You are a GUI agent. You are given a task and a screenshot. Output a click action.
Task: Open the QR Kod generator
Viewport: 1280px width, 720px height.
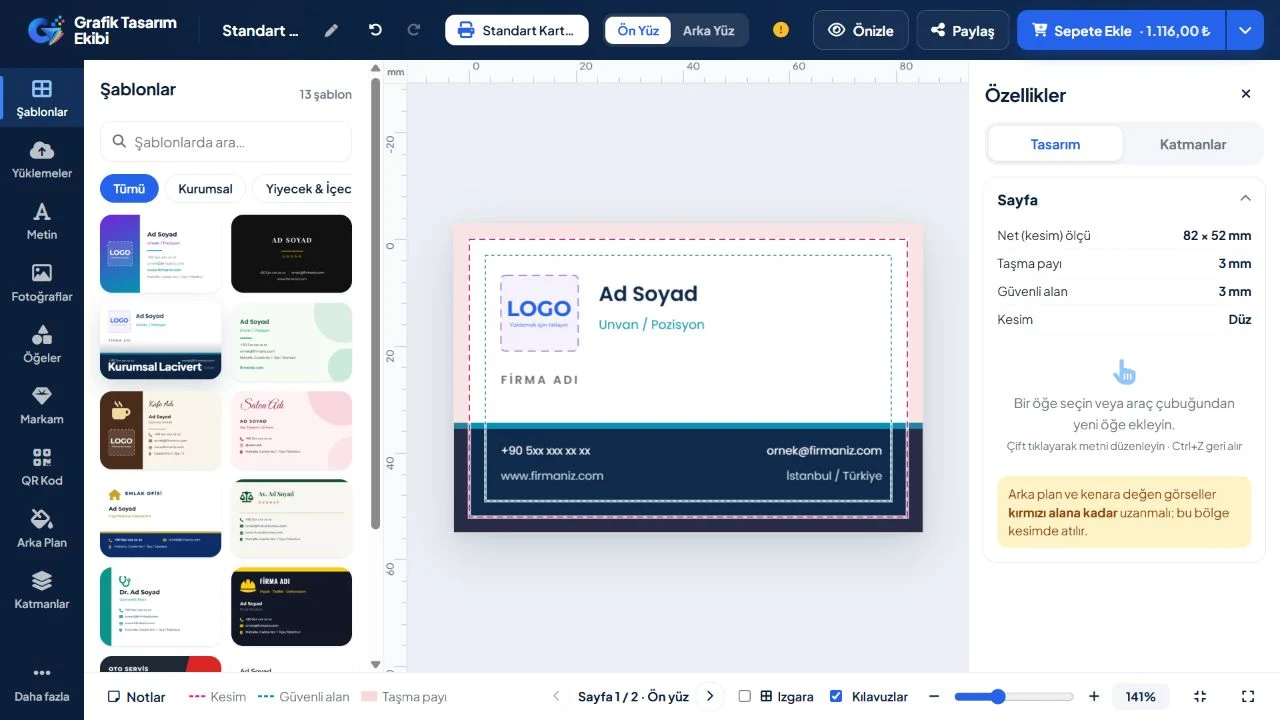(x=42, y=467)
